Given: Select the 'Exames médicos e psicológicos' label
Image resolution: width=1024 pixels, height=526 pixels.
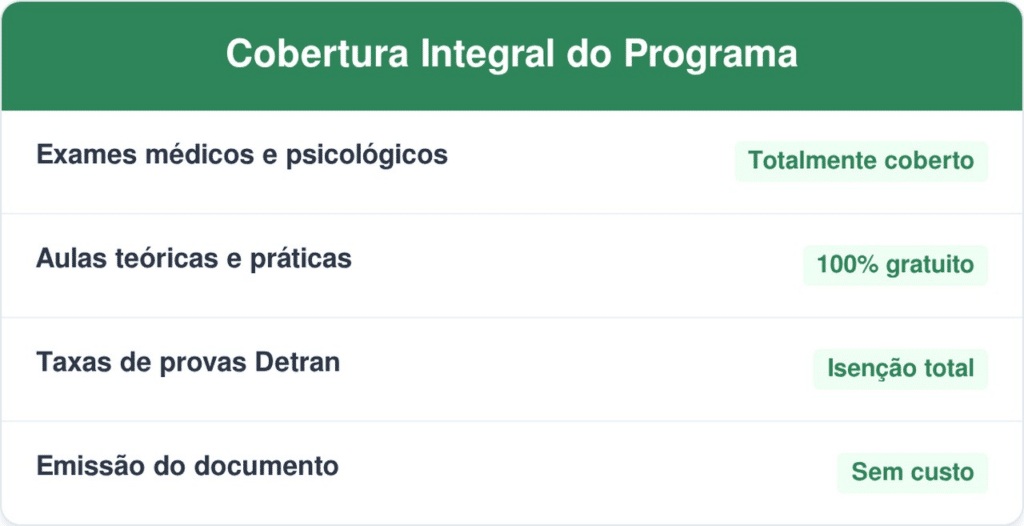Looking at the screenshot, I should coord(242,156).
